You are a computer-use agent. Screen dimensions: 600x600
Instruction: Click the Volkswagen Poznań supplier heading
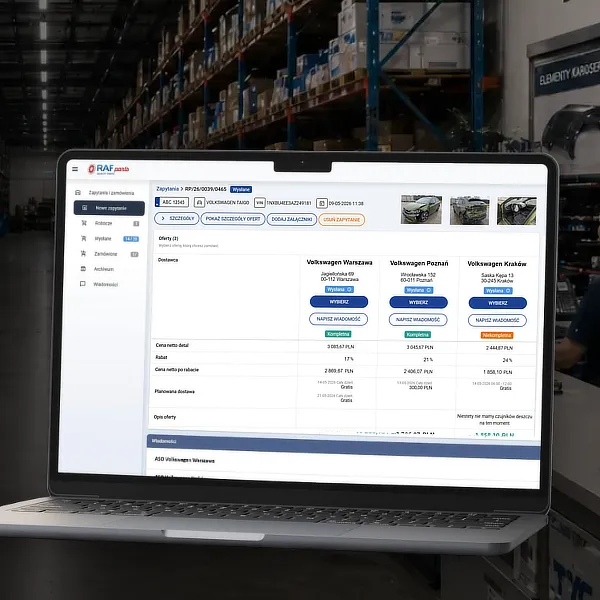click(x=419, y=263)
